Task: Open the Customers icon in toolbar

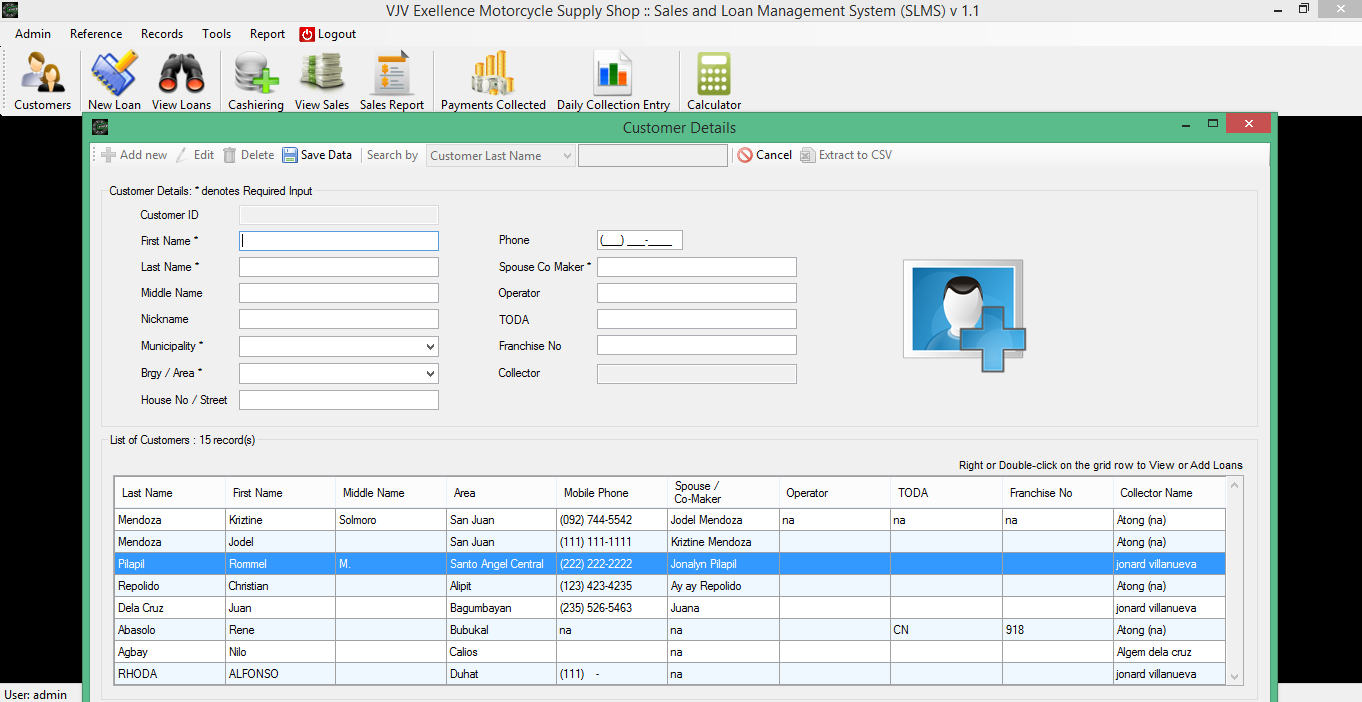Action: pos(42,81)
